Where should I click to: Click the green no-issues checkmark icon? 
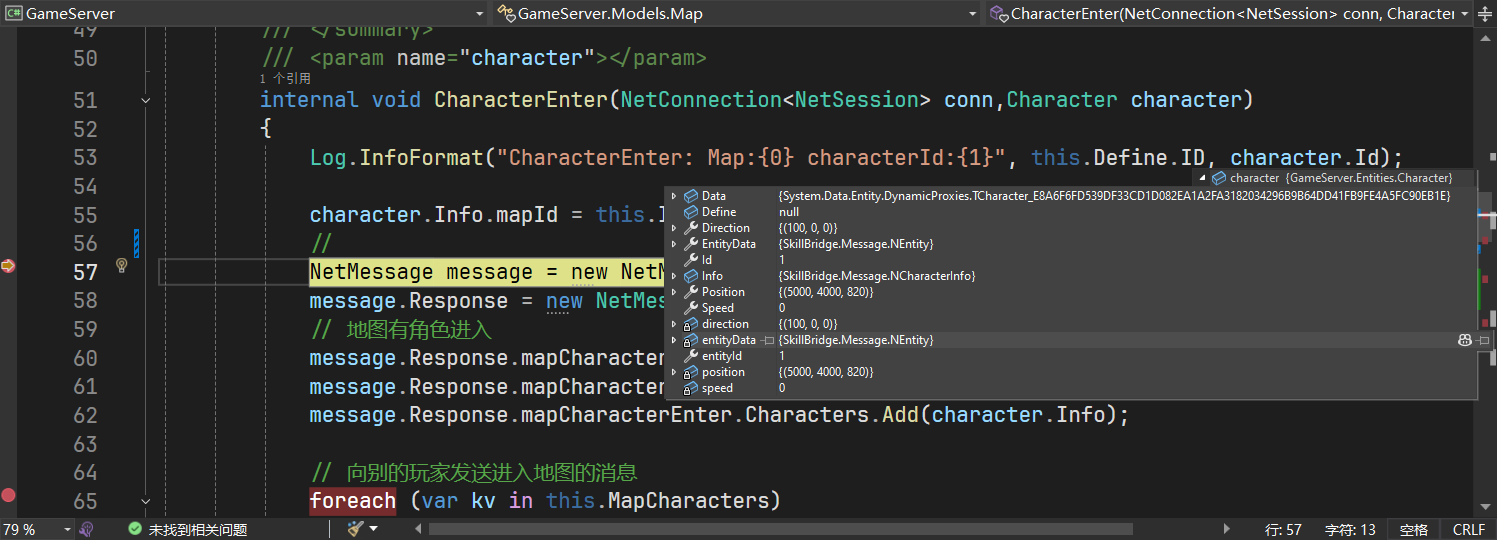(x=135, y=529)
